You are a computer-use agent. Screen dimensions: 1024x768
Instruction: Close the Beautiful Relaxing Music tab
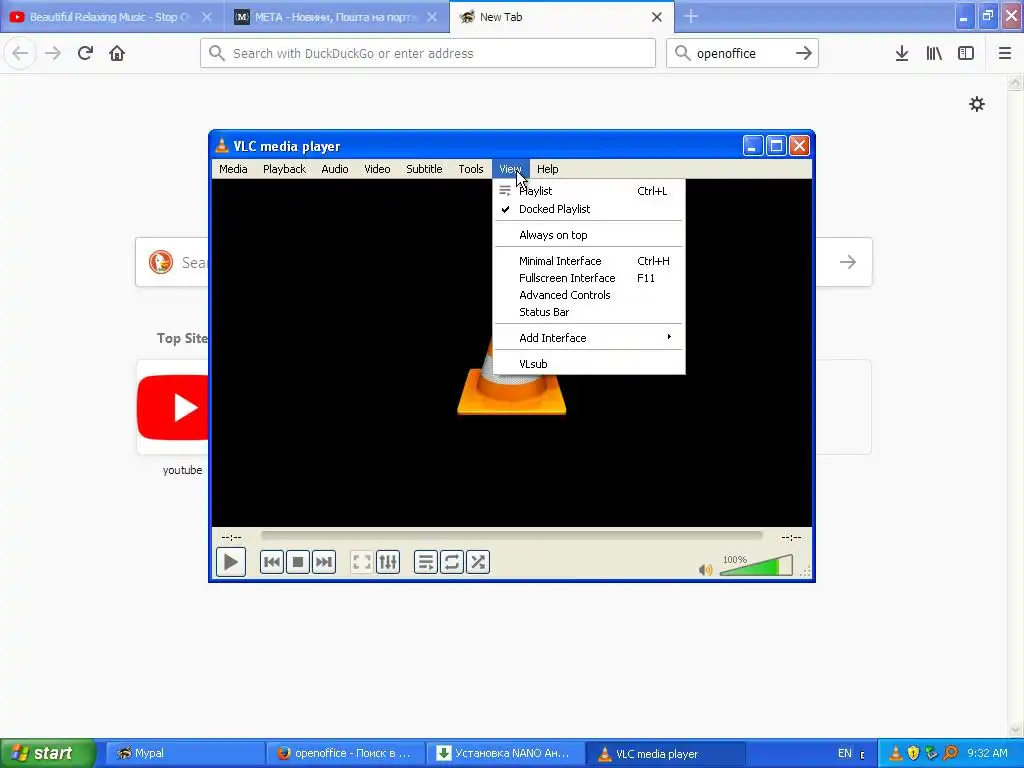(207, 17)
